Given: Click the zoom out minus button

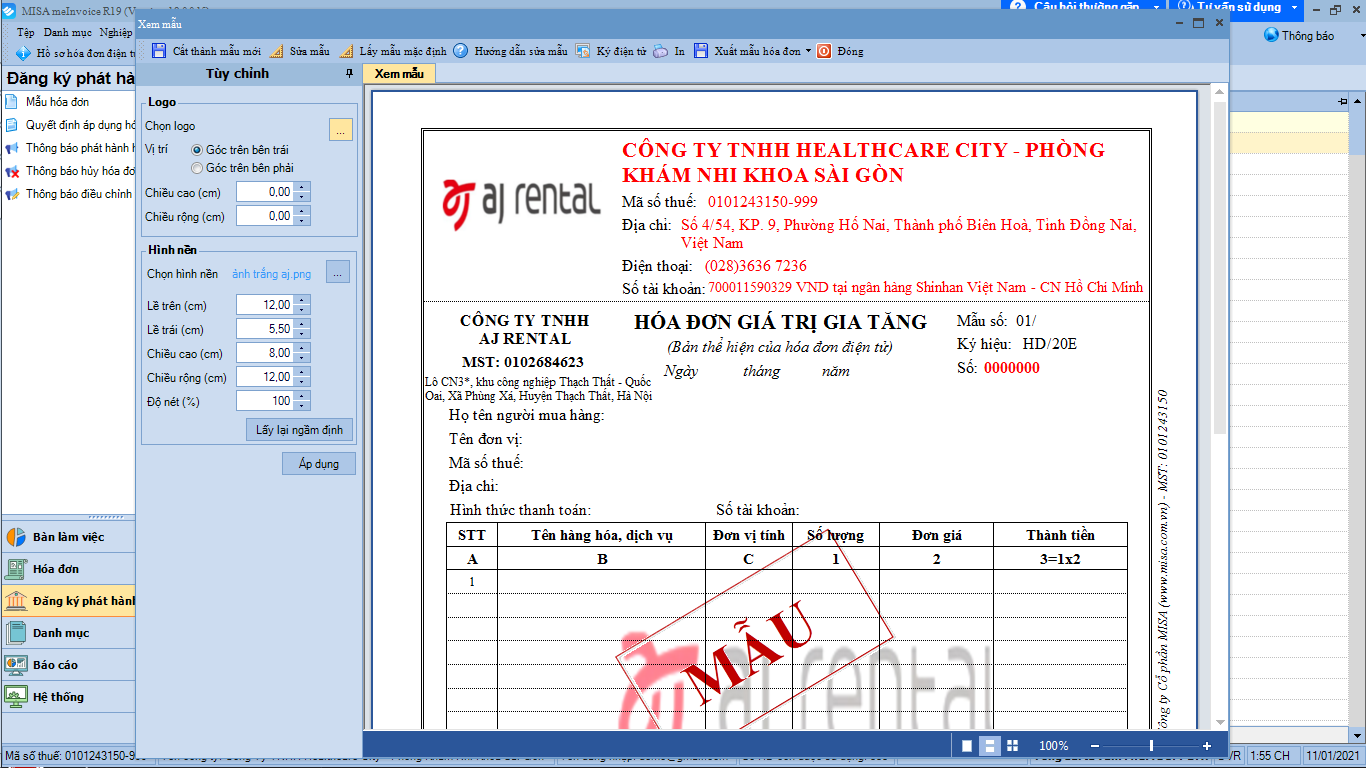Looking at the screenshot, I should [1095, 746].
